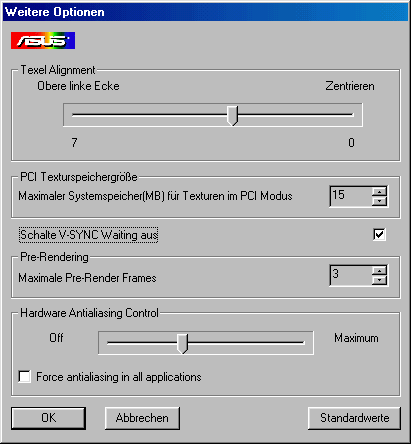Click Texel Alignment track near Zentrieren end
The image size is (411, 444).
click(x=333, y=115)
